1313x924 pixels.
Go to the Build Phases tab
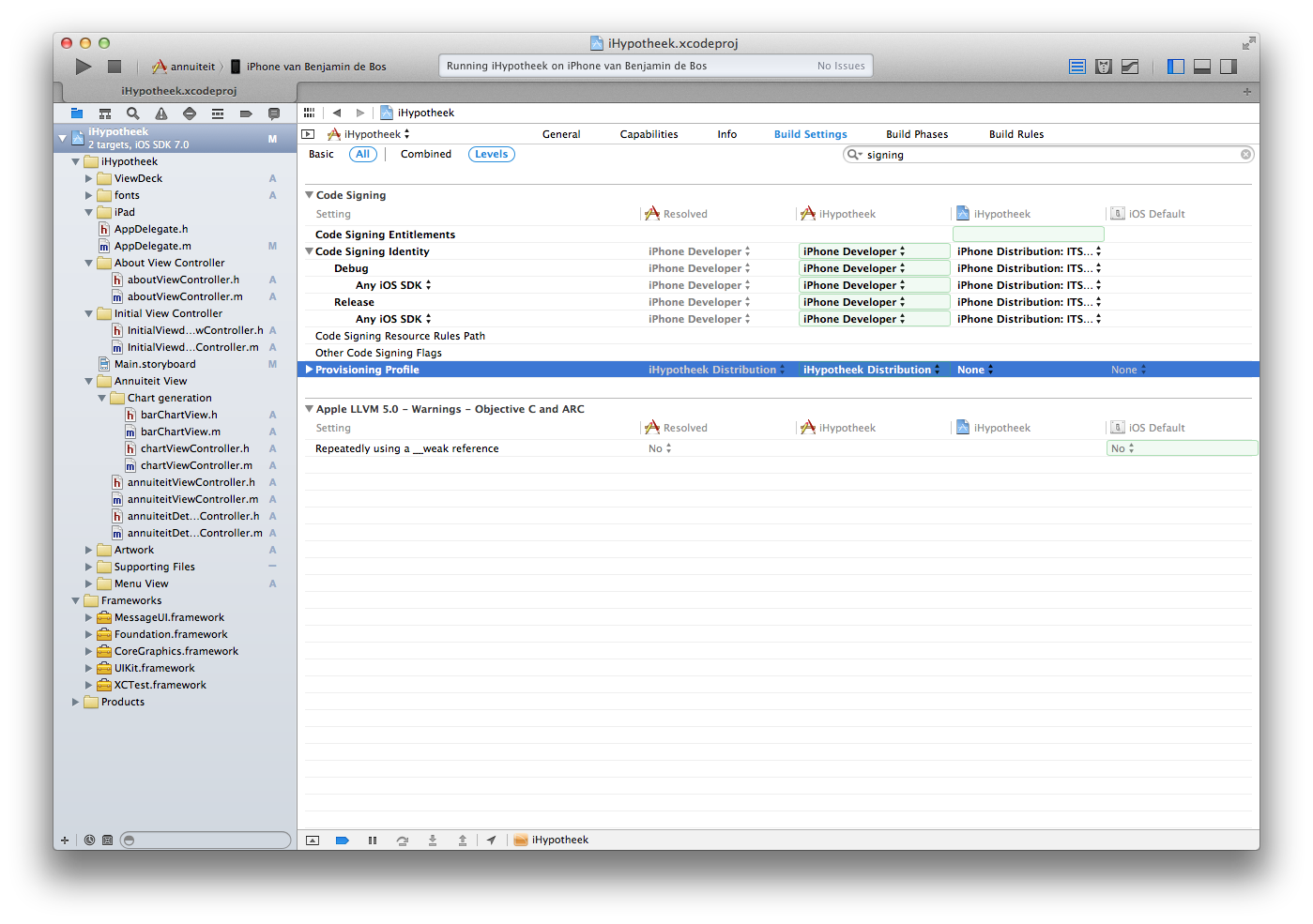917,134
